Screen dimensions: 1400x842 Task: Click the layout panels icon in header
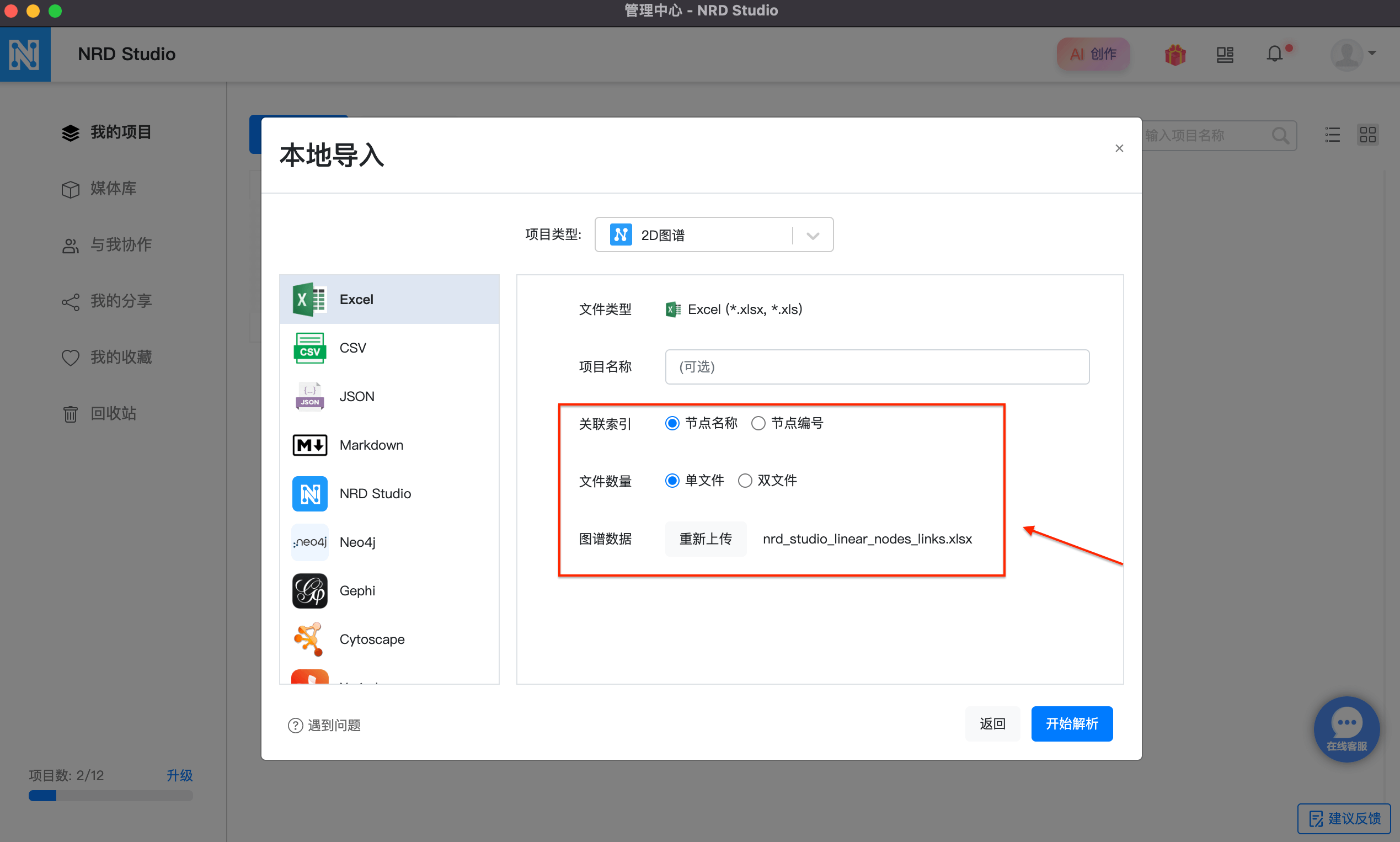point(1225,55)
